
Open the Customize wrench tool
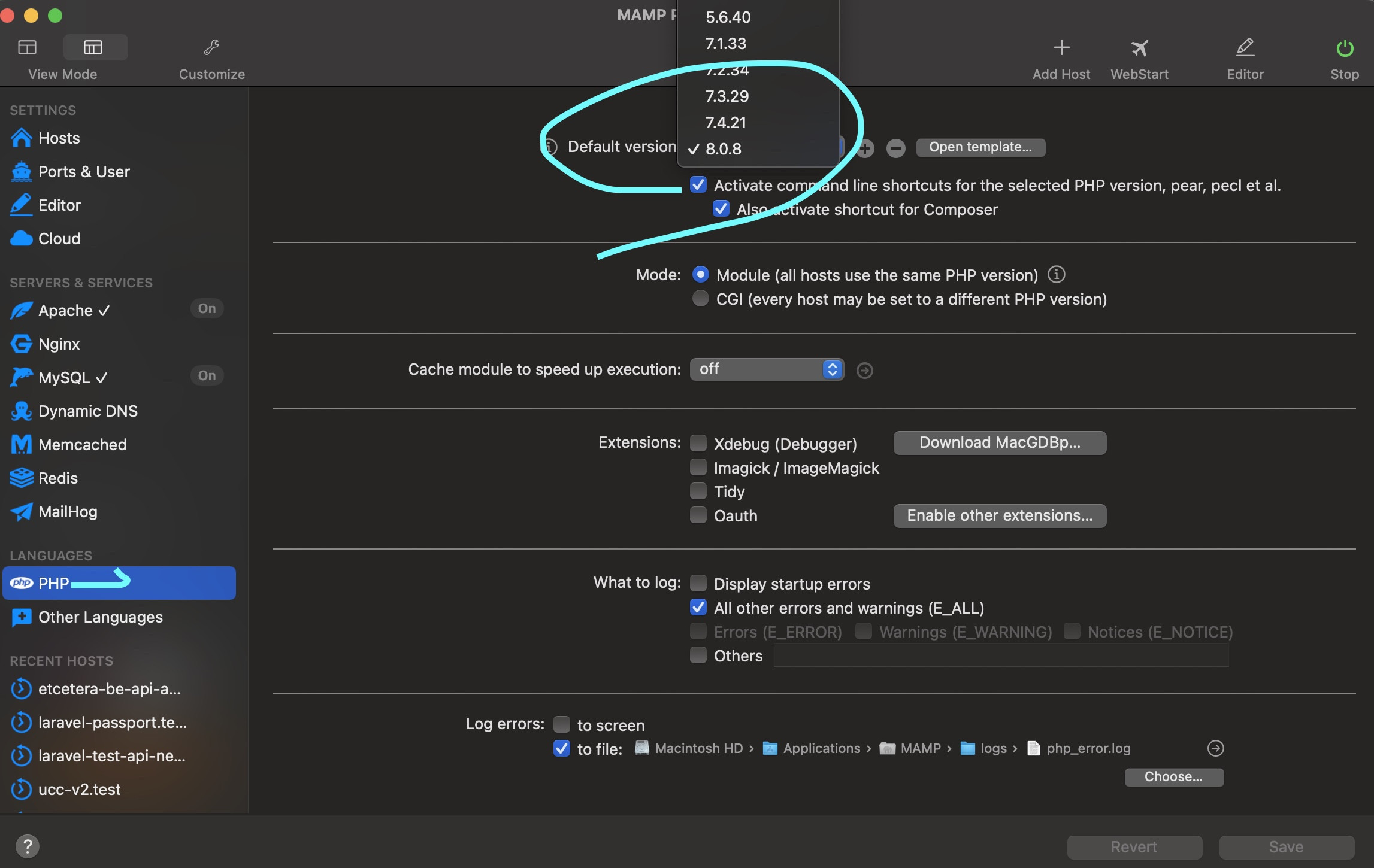click(211, 47)
